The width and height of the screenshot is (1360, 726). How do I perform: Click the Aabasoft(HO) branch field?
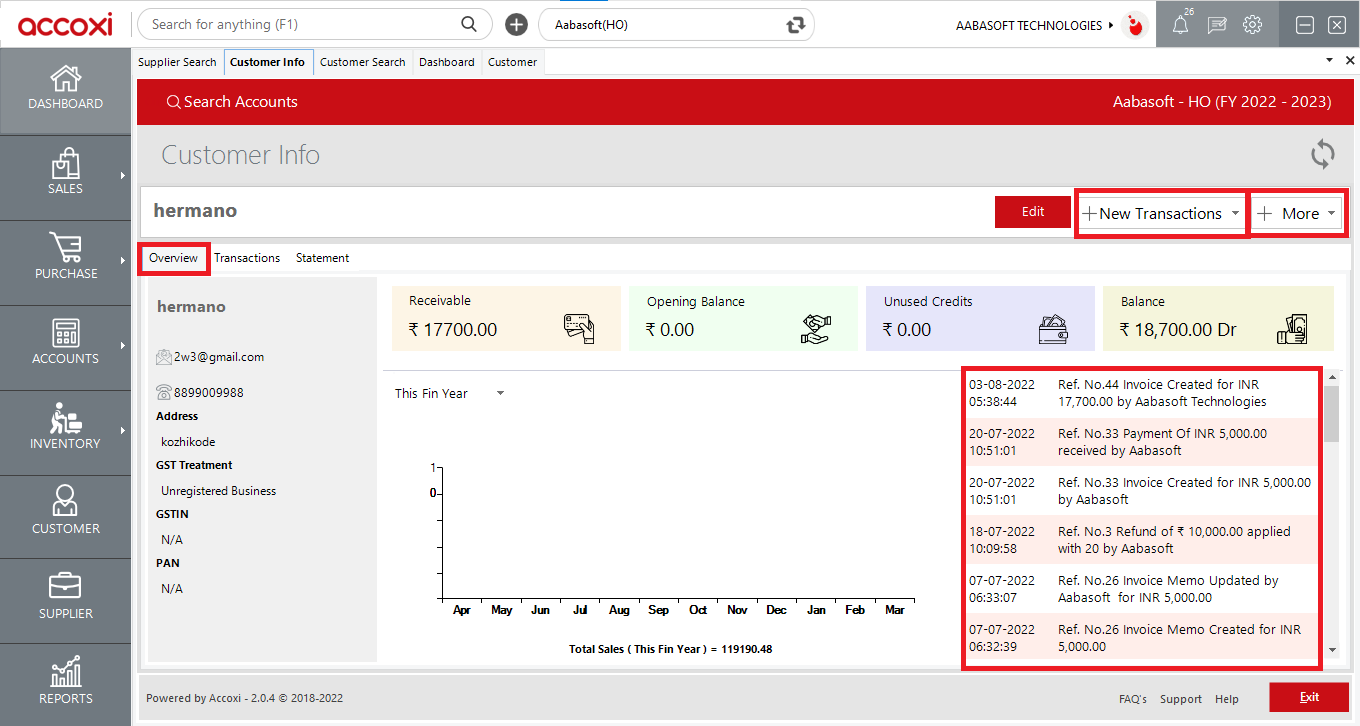676,24
